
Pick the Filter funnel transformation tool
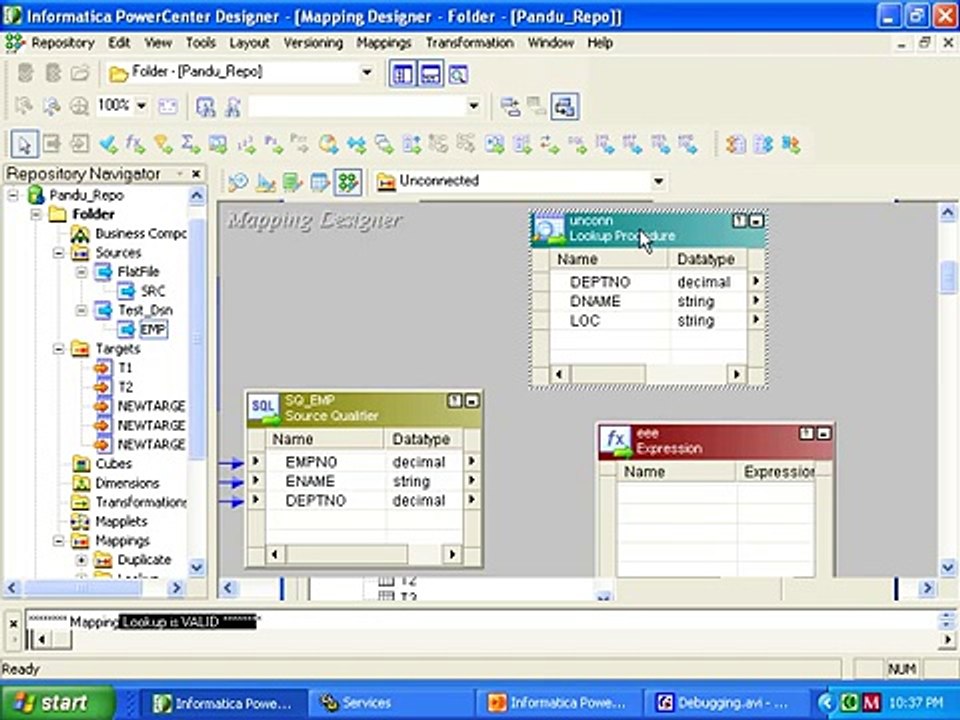tap(163, 144)
